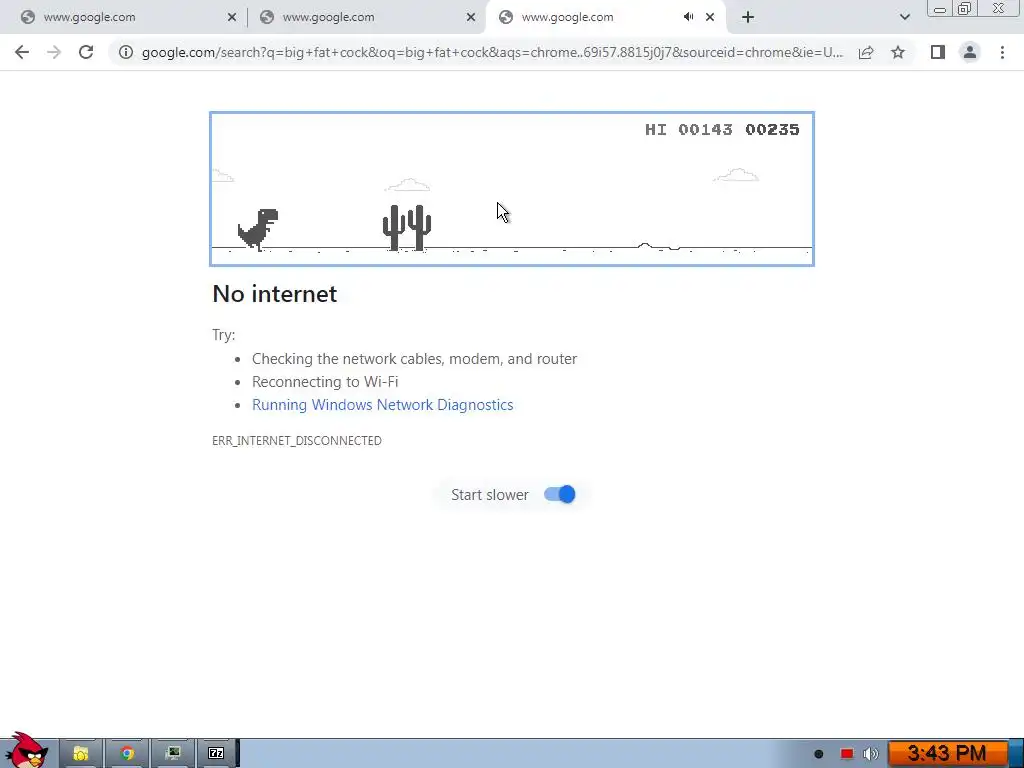This screenshot has height=768, width=1024.
Task: Click the 00235 current score text
Action: [772, 129]
